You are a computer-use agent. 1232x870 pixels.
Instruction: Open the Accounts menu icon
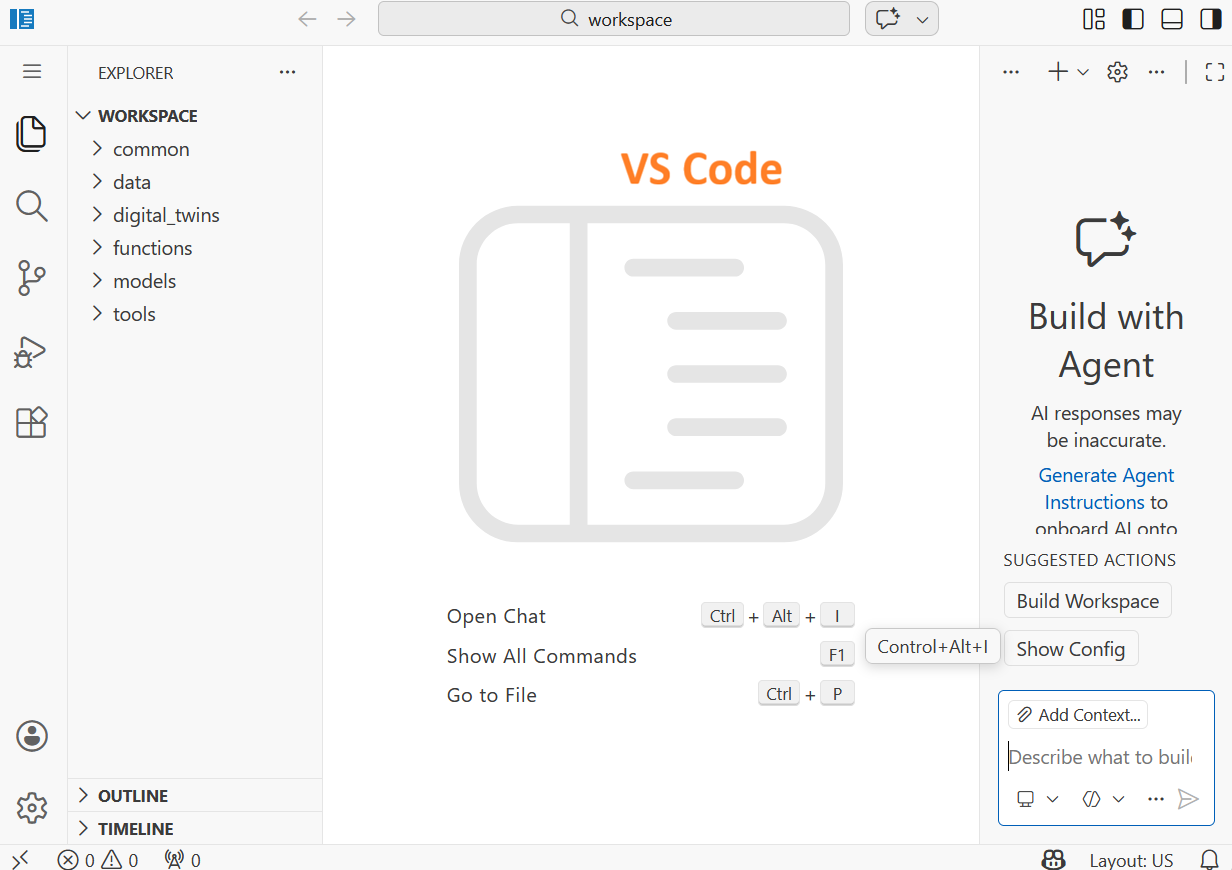pos(32,736)
